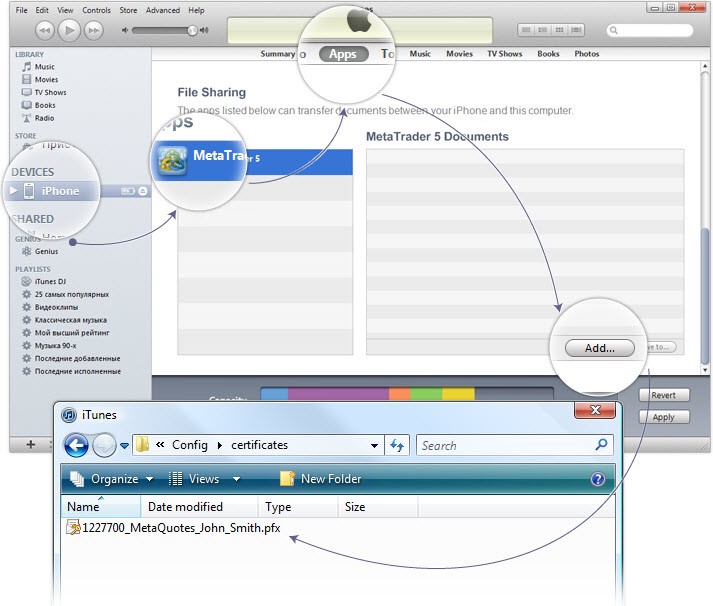Select Movies in the Library sidebar
The height and width of the screenshot is (606, 713).
click(x=46, y=80)
